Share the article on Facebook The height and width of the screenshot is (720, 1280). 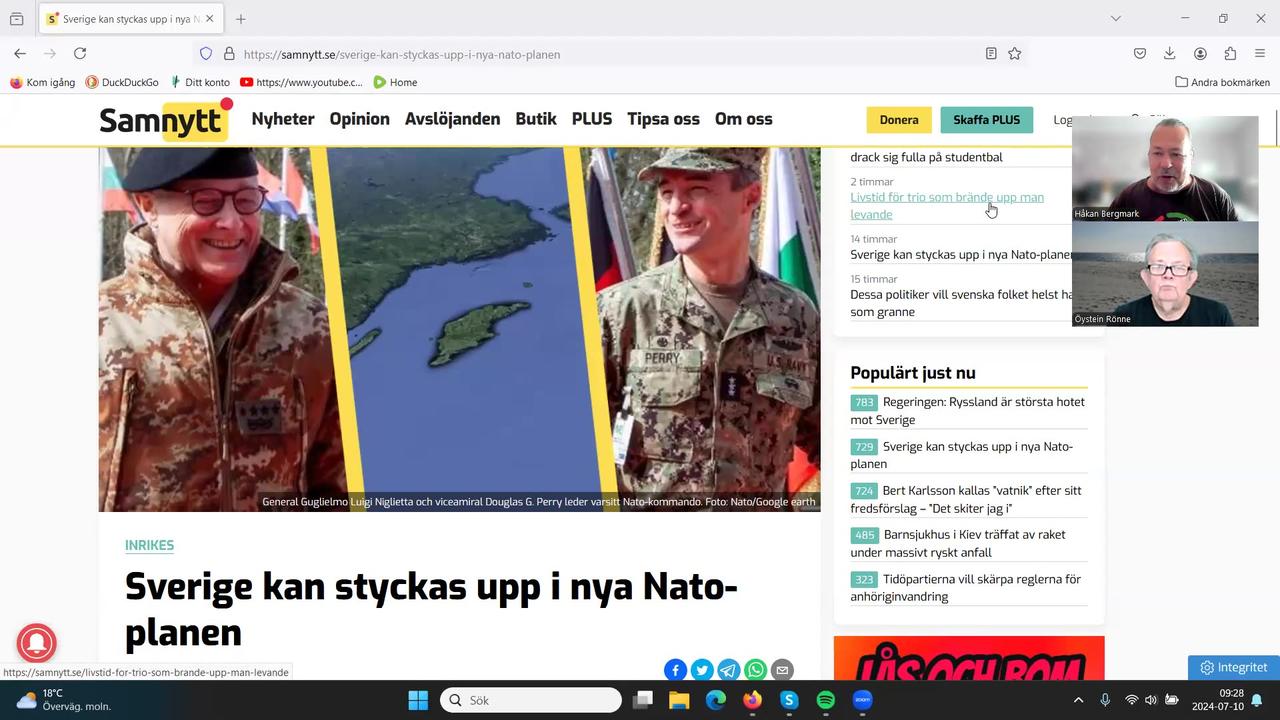[x=675, y=670]
